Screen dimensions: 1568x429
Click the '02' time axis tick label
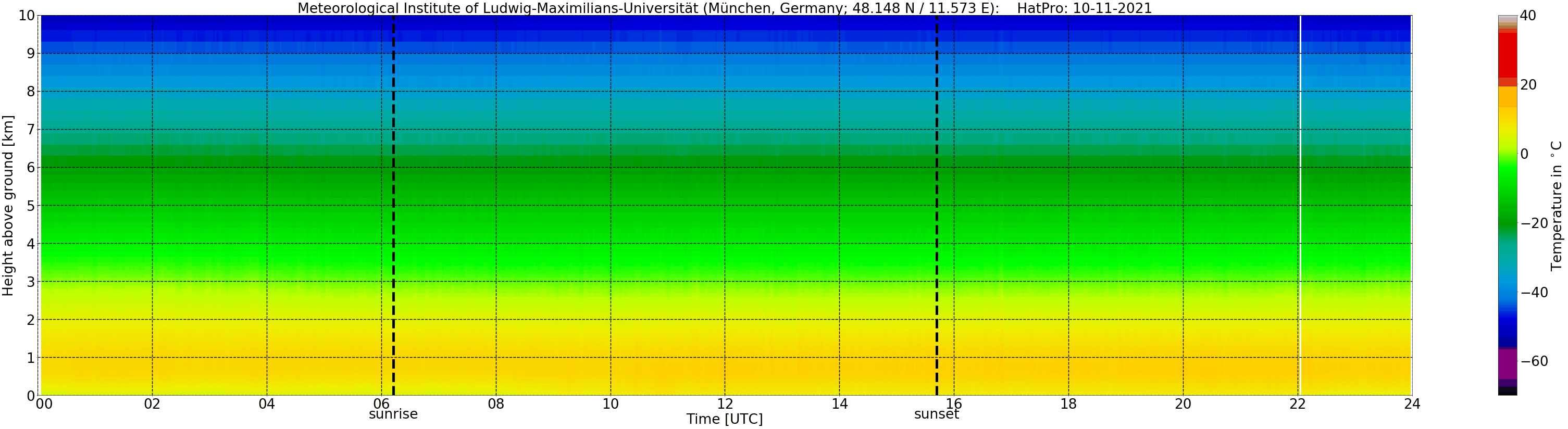click(x=152, y=404)
